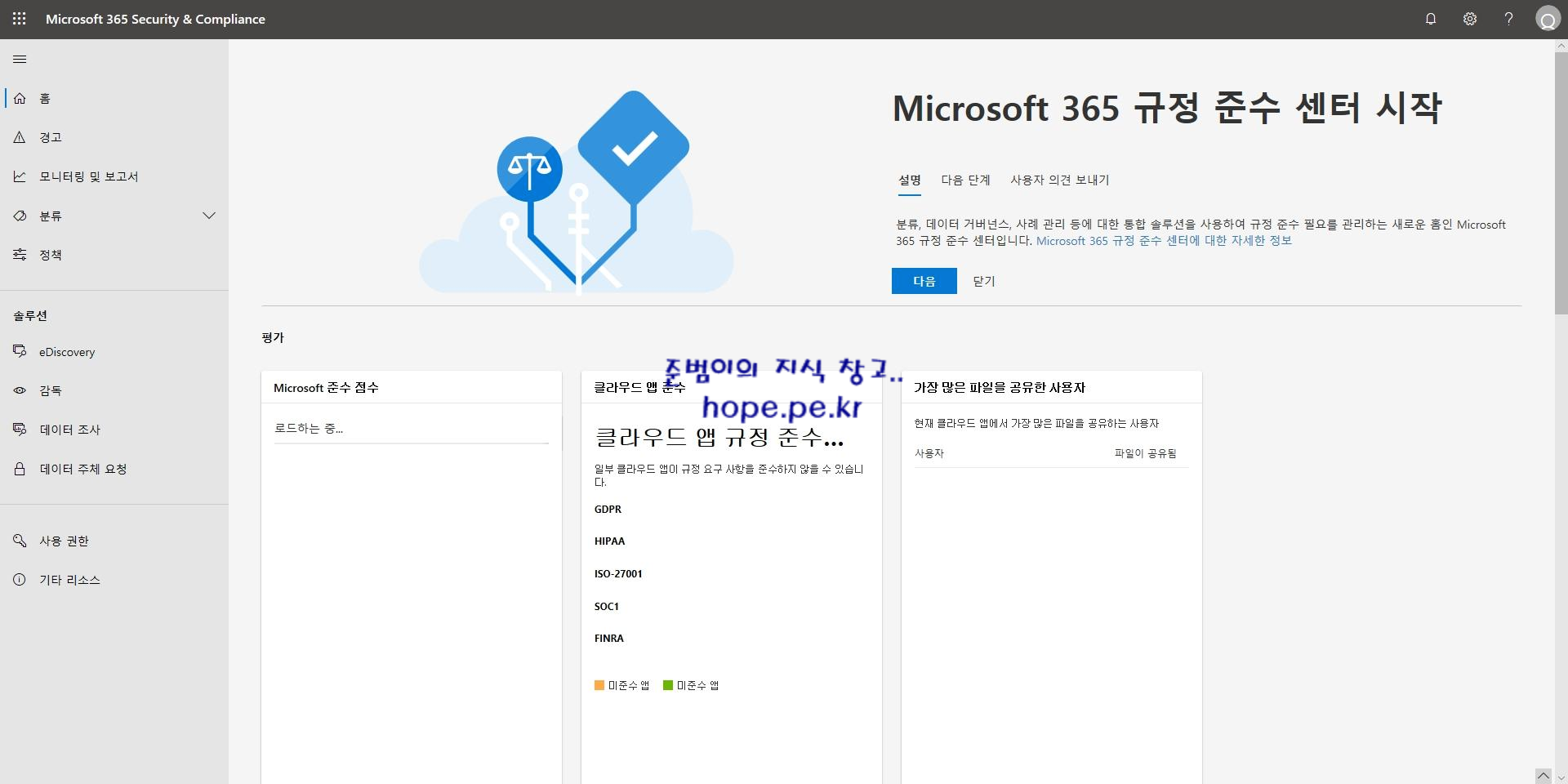This screenshot has width=1568, height=784.
Task: Open user account avatar
Action: coord(1548,19)
